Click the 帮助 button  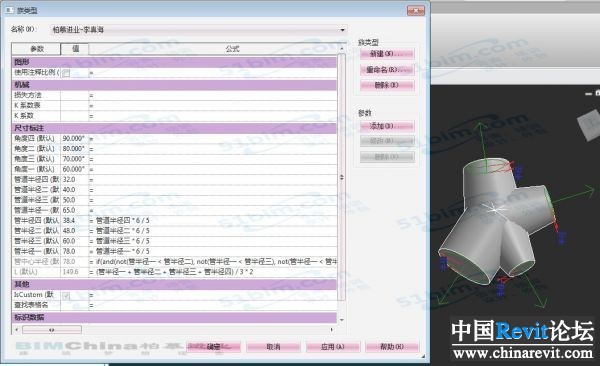click(392, 347)
